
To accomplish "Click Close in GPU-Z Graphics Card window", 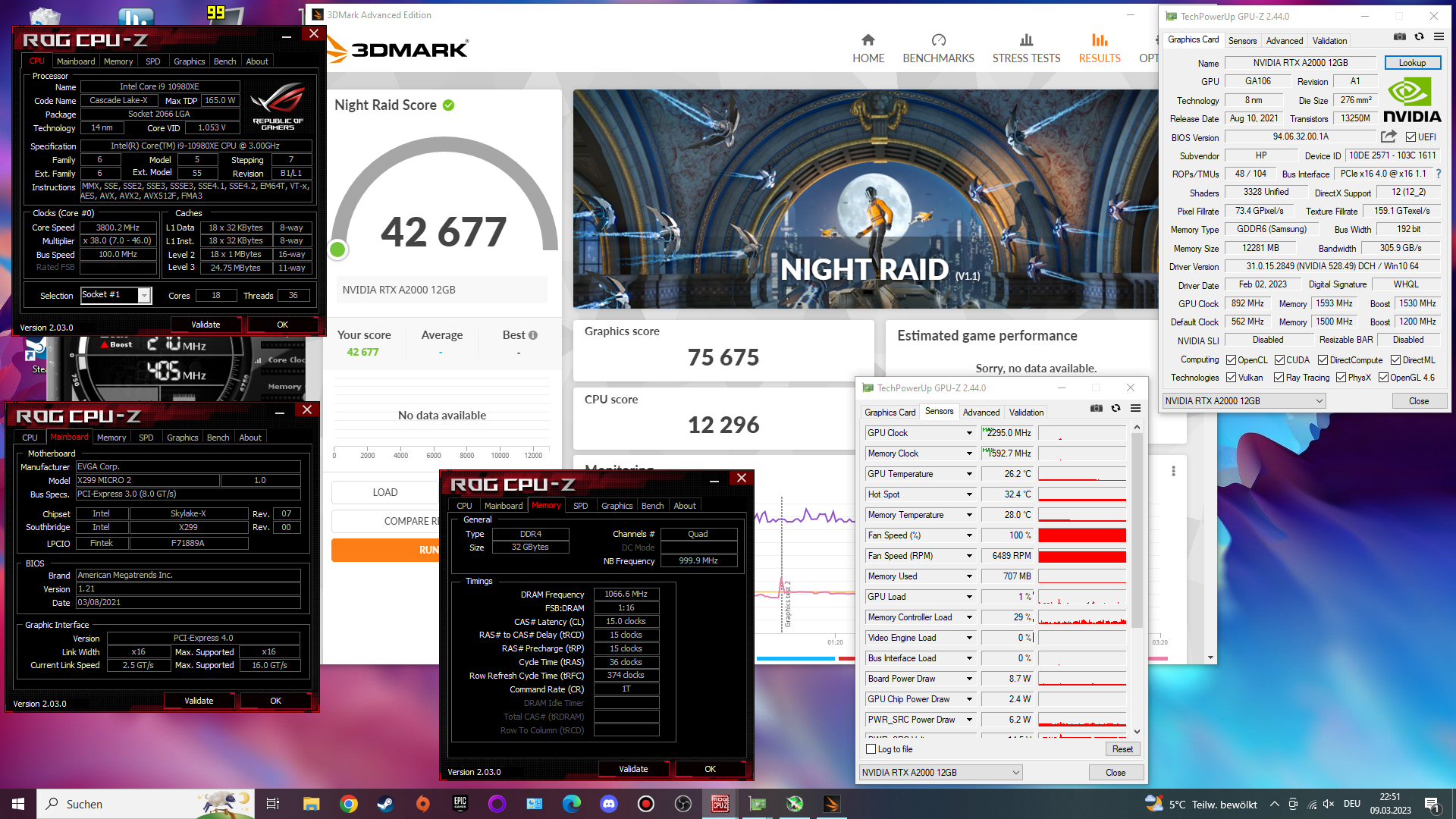I will [1419, 400].
